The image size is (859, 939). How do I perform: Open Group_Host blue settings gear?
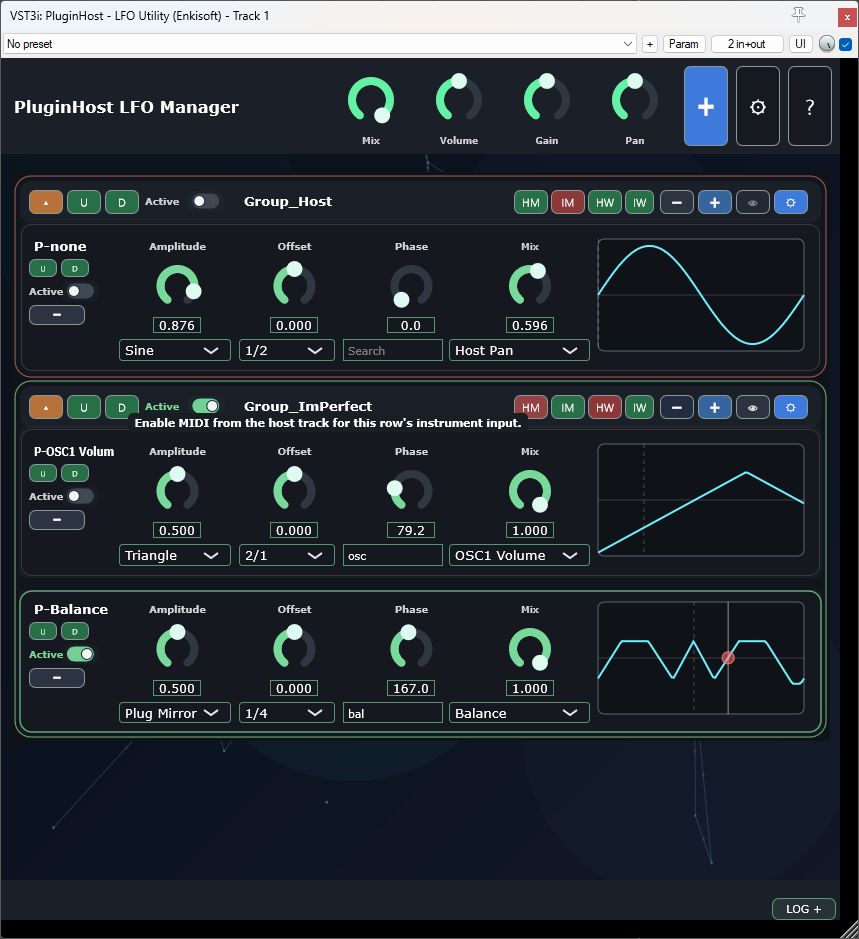791,202
